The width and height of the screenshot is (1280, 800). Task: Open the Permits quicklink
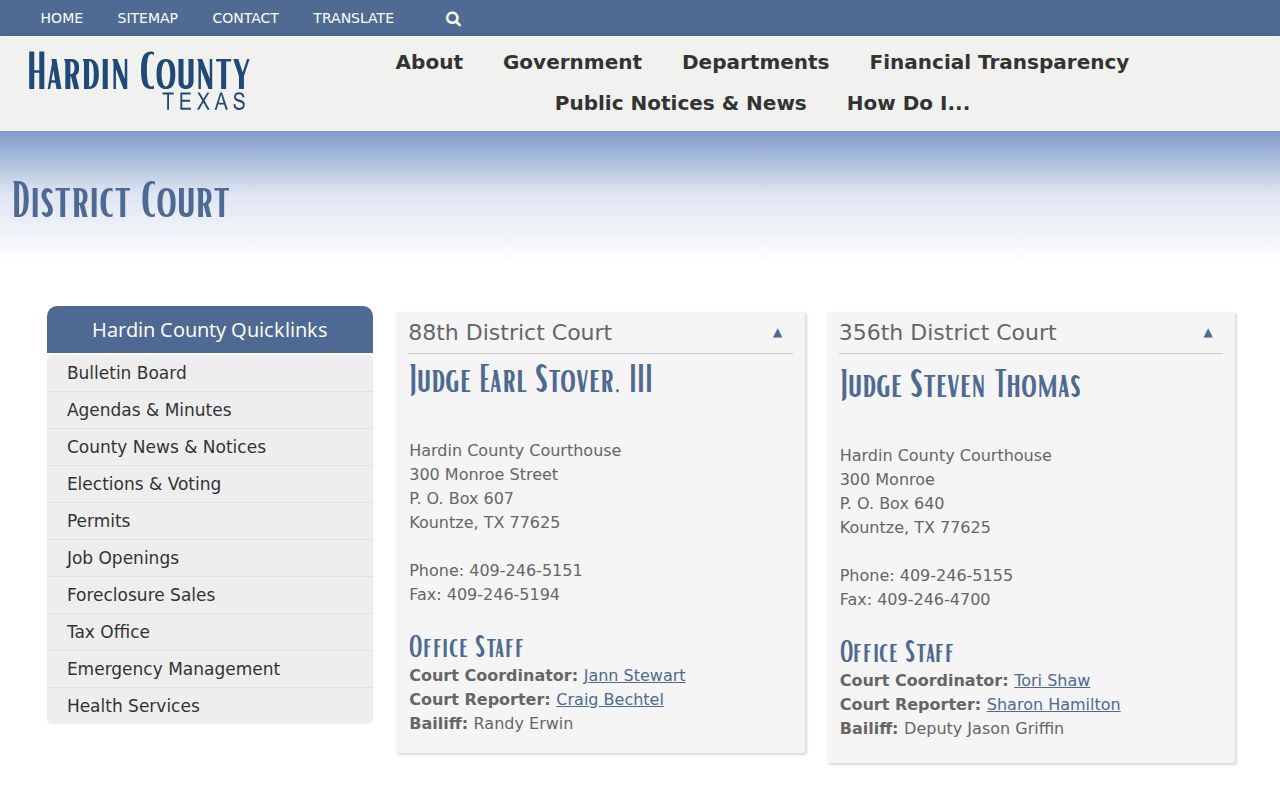tap(210, 521)
